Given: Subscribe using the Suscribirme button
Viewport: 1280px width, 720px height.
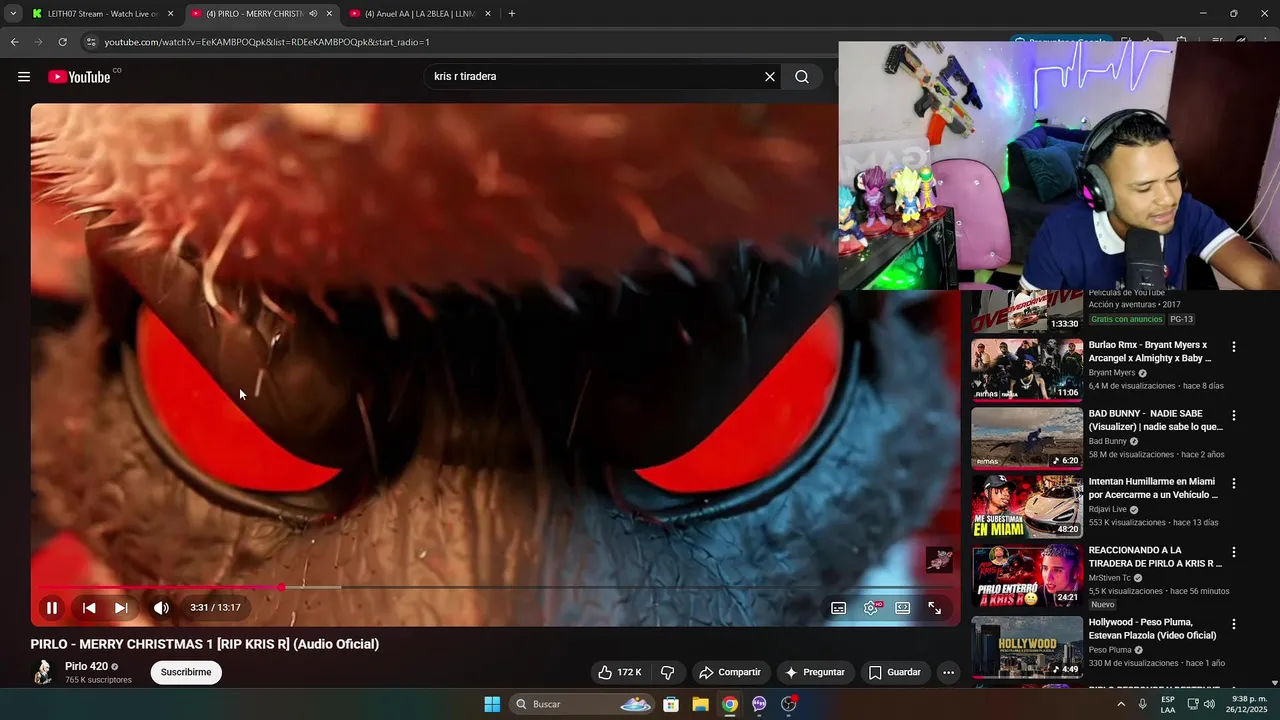Looking at the screenshot, I should (186, 672).
